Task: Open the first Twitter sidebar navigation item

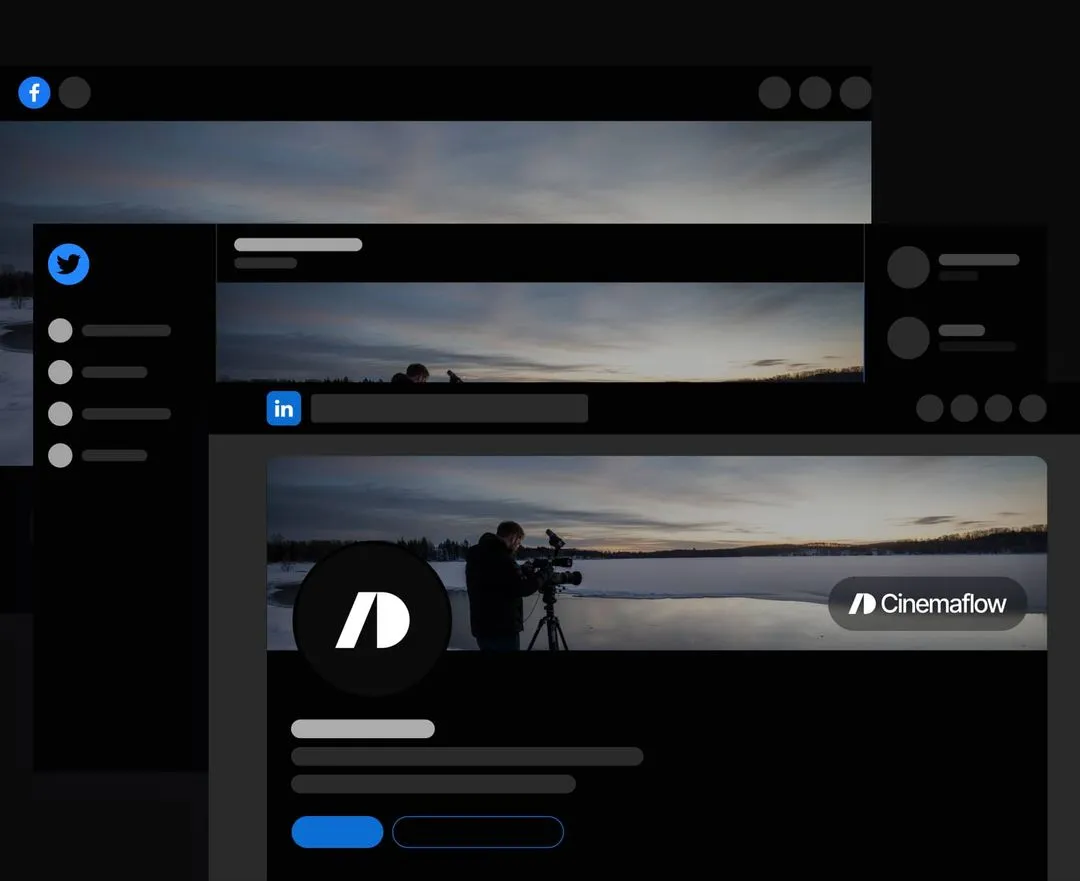Action: (59, 330)
